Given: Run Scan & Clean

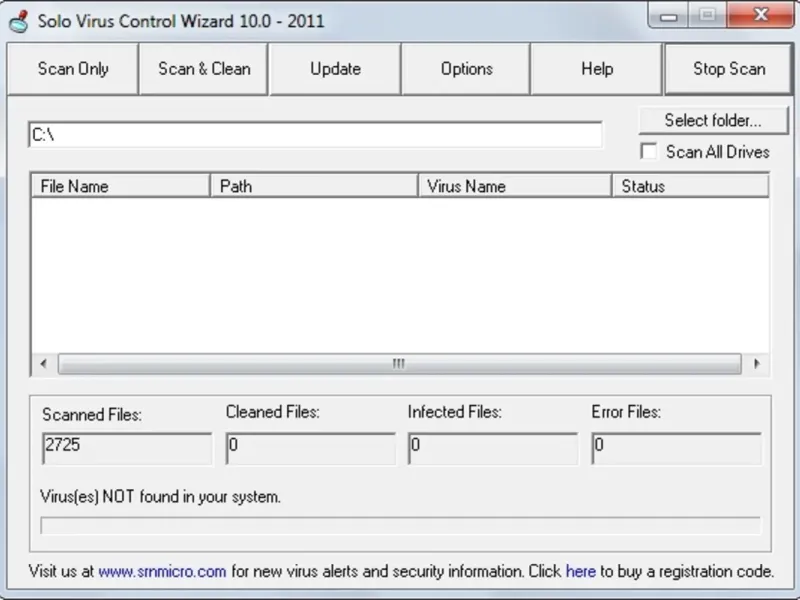Looking at the screenshot, I should click(204, 69).
